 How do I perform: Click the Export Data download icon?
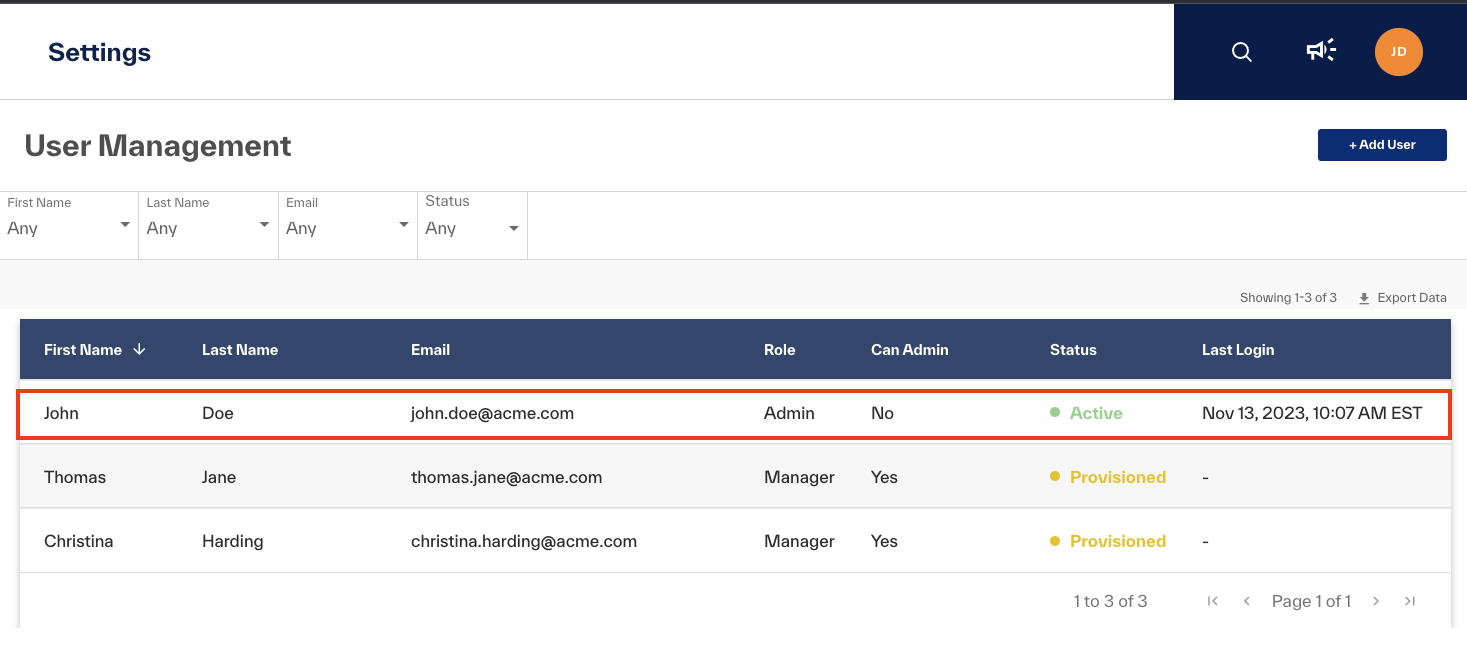pyautogui.click(x=1364, y=298)
